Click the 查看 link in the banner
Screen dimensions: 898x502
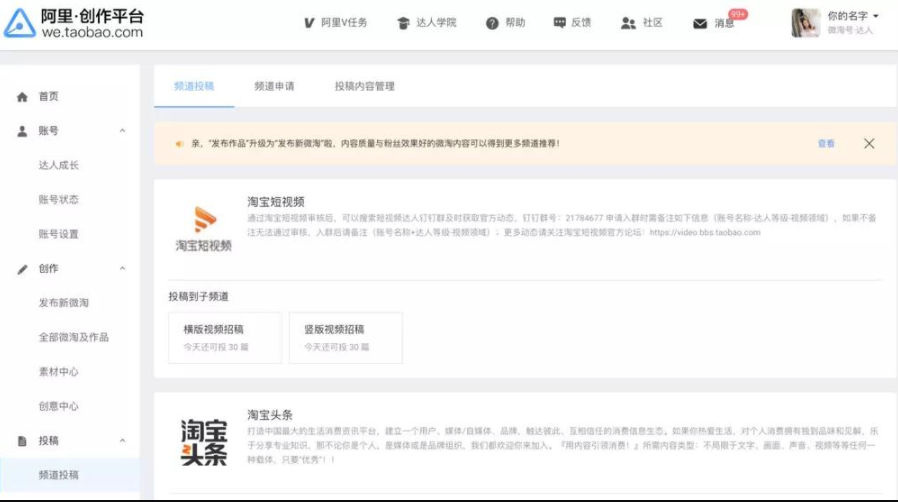coord(826,144)
